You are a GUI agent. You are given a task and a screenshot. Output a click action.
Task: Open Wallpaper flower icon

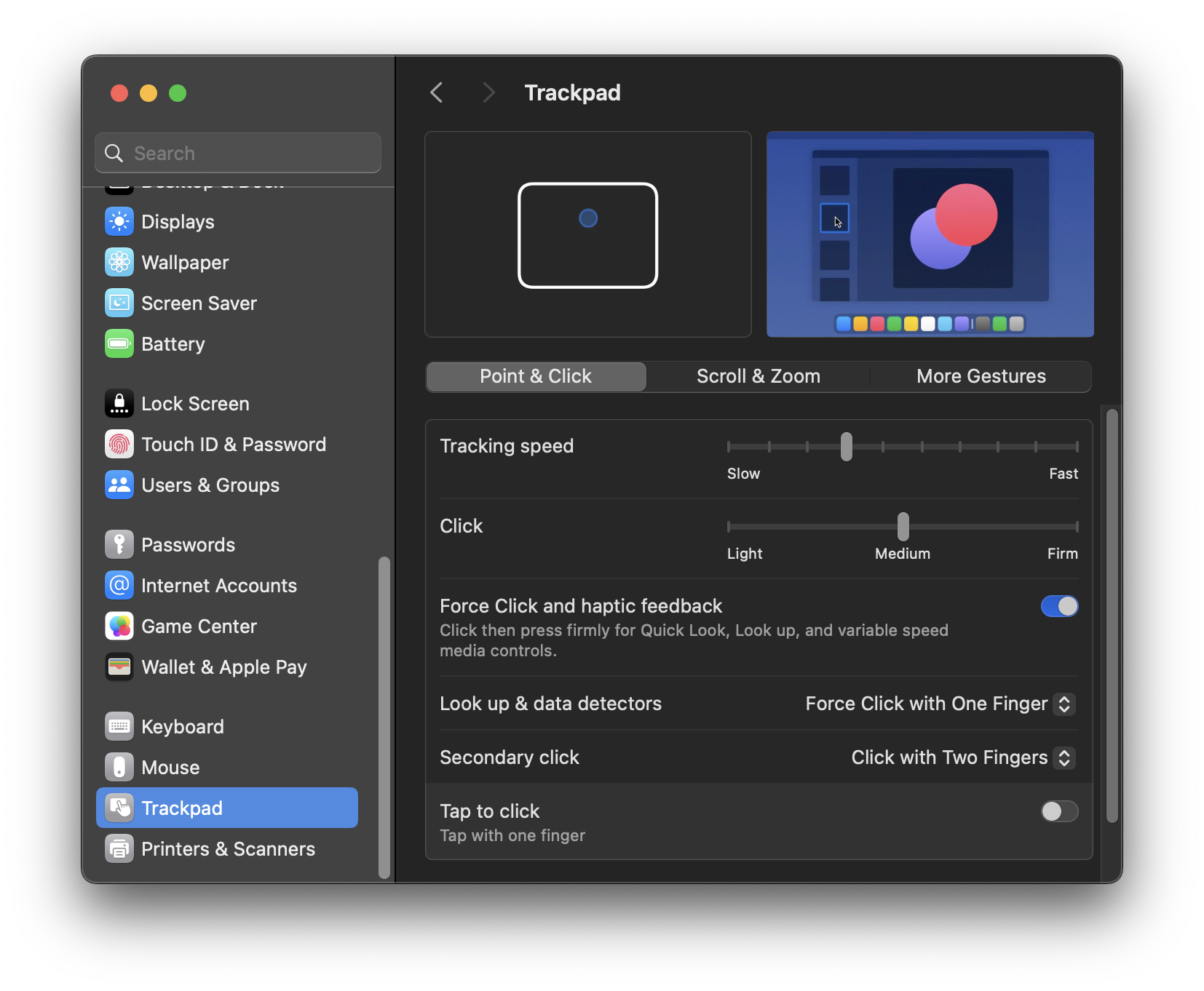coord(119,263)
